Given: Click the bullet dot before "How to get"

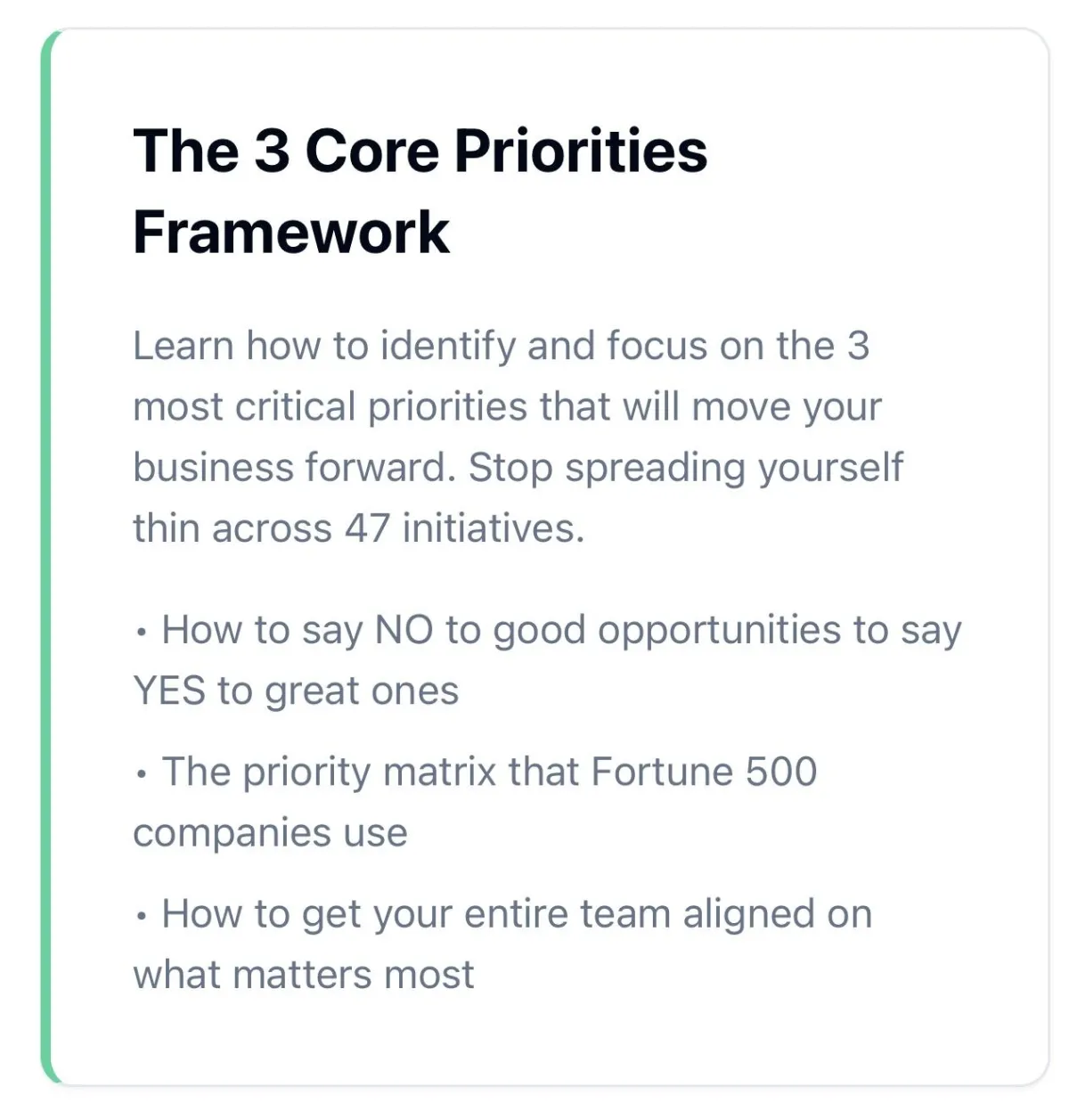Looking at the screenshot, I should 141,916.
